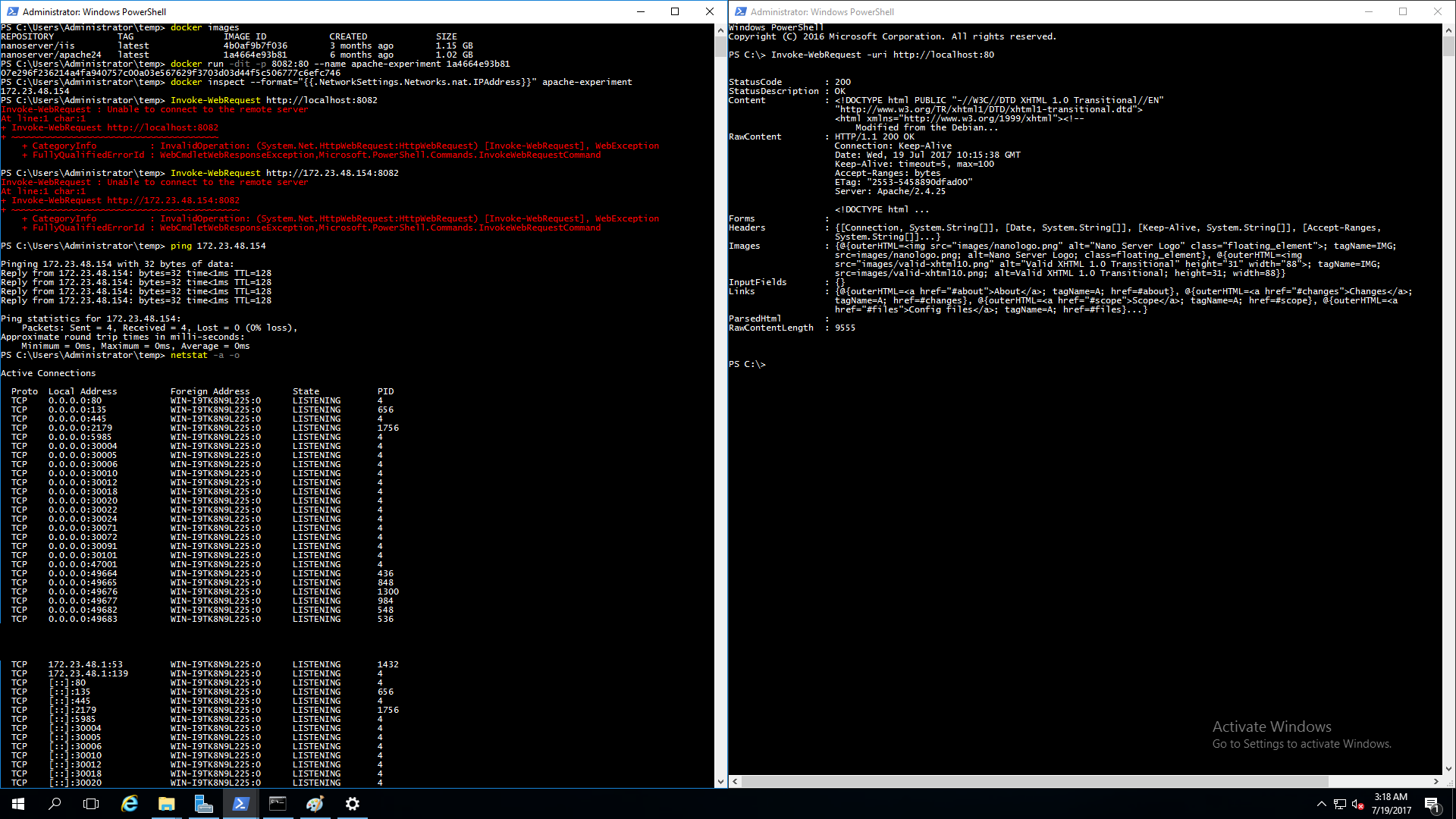This screenshot has width=1456, height=819.
Task: Click the 'Foreign Address' column header
Action: [210, 391]
